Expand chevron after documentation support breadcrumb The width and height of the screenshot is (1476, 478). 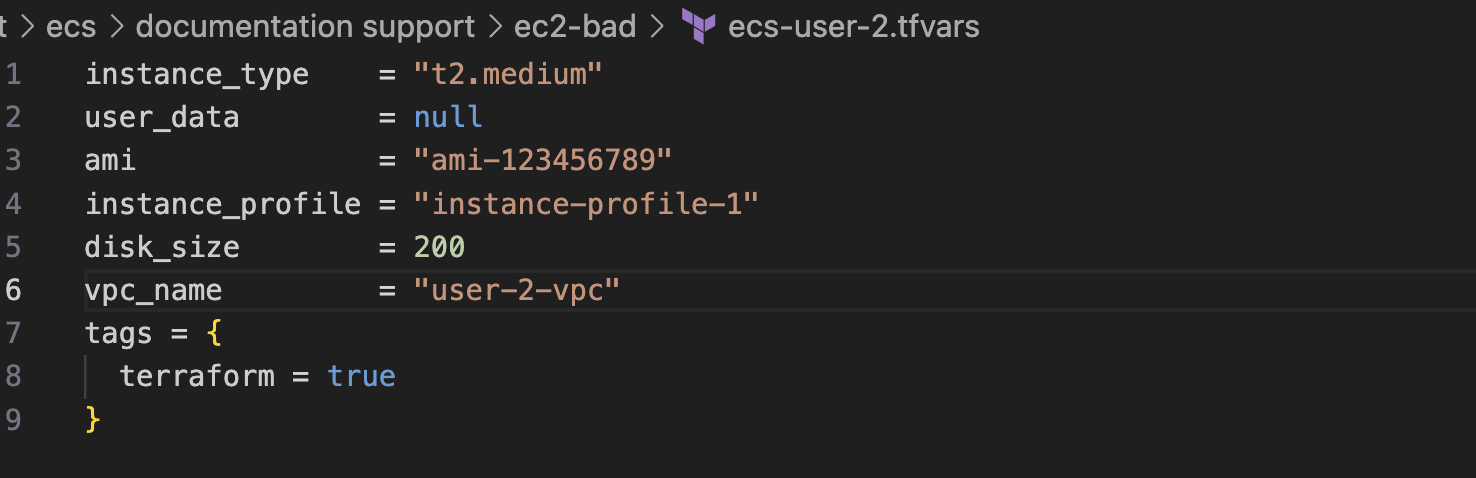(495, 27)
